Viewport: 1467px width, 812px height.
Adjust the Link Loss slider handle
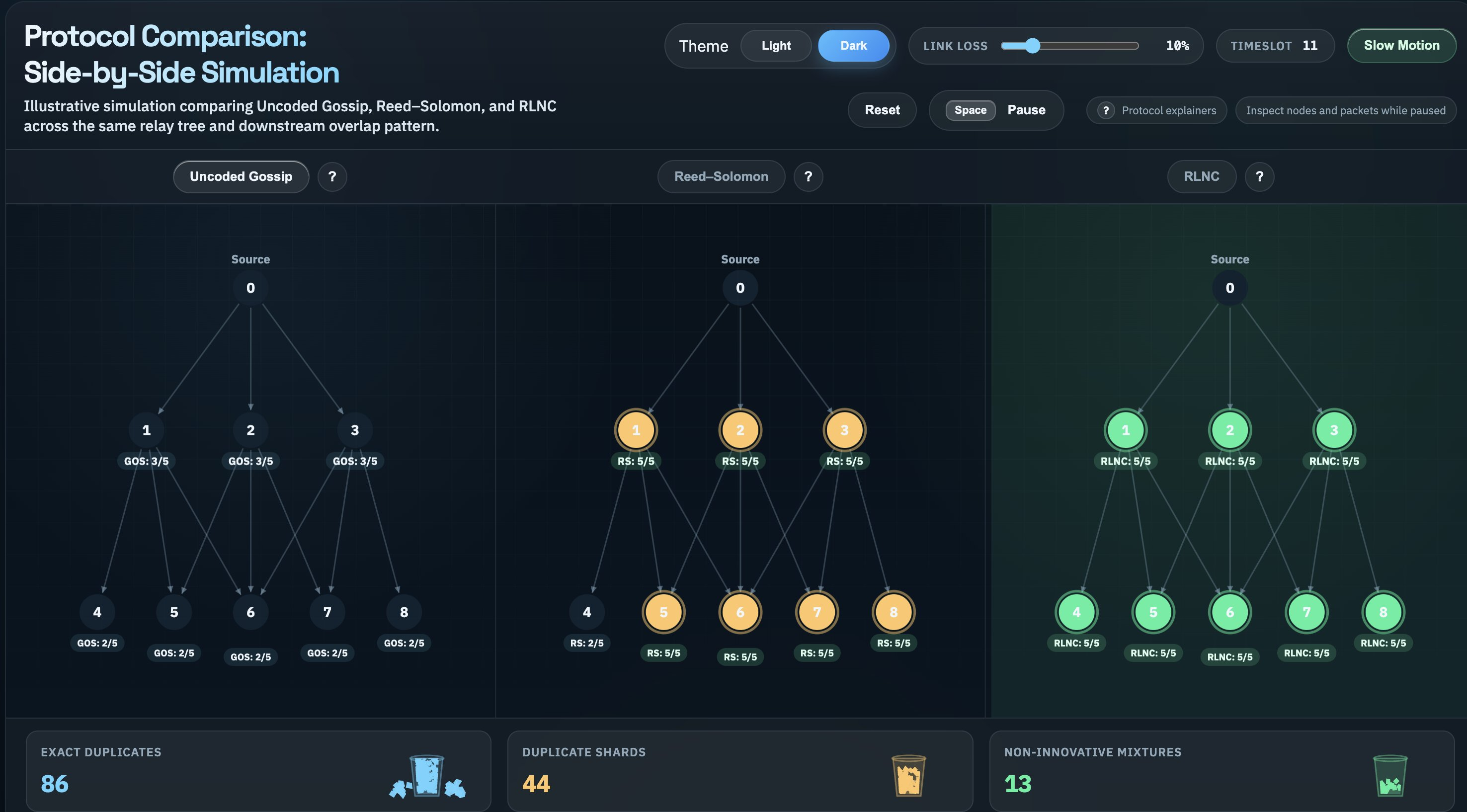pyautogui.click(x=1033, y=46)
